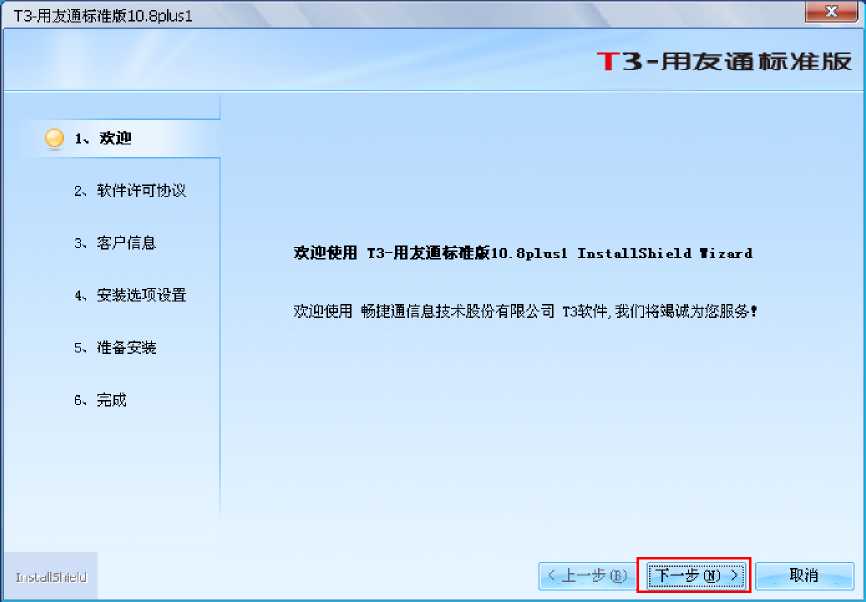This screenshot has height=602, width=866.
Task: Cancel setup with the 取消 button
Action: click(804, 576)
